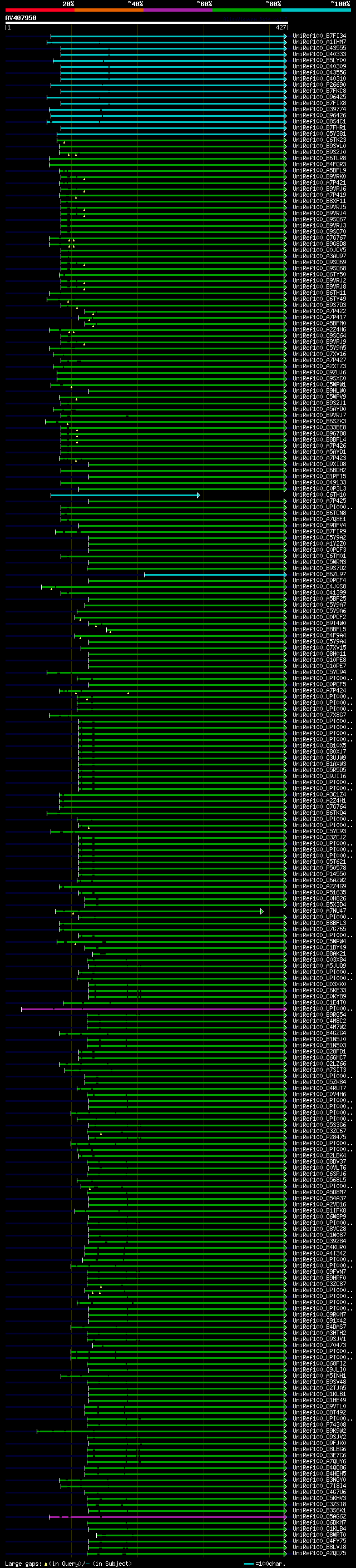This screenshot has width=356, height=1568.
Task: Select label UniRef100_A7NU47
Action: pyautogui.click(x=319, y=911)
